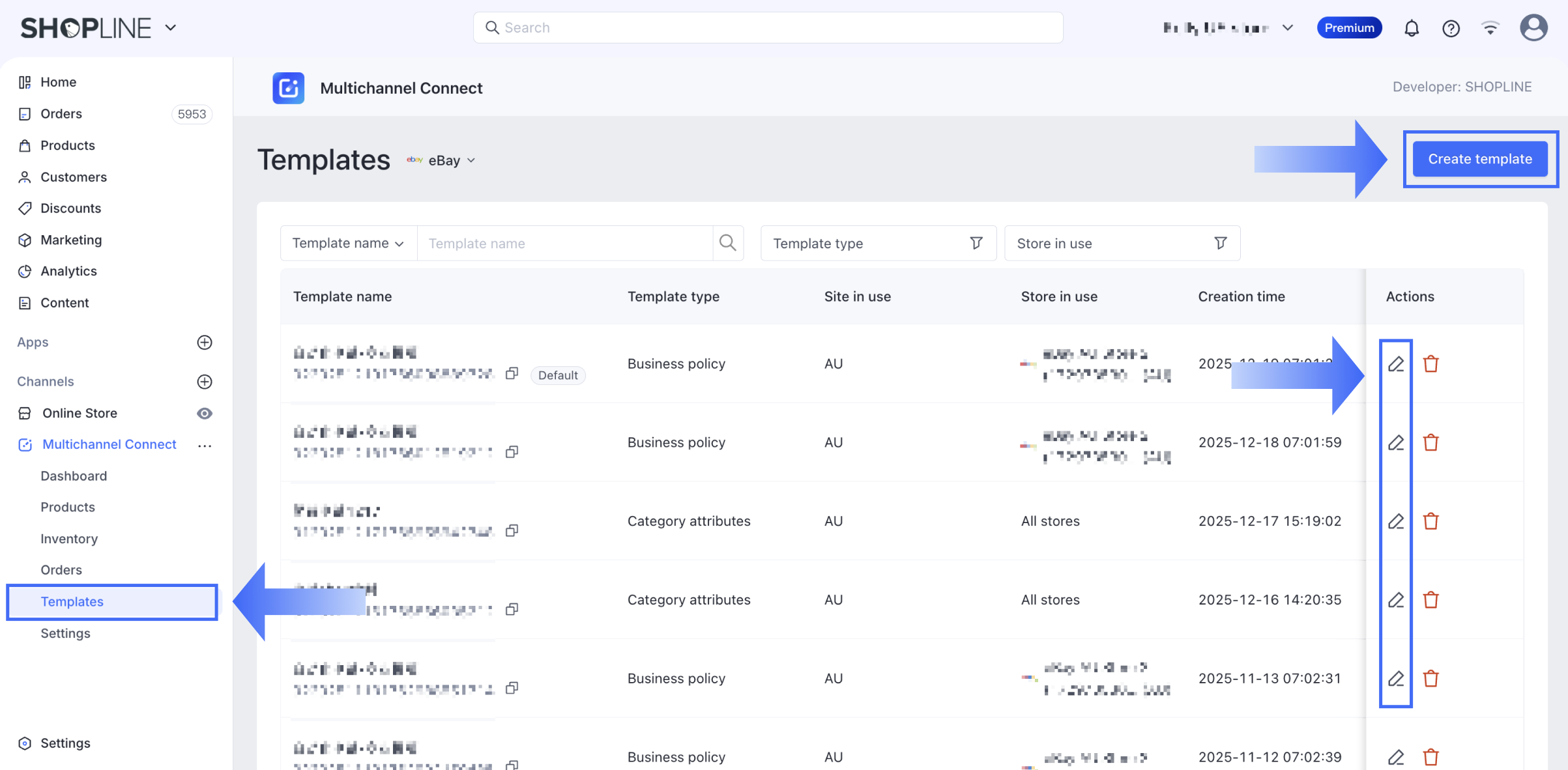
Task: Delete the 2025-12-17 Category attributes template
Action: [1430, 521]
